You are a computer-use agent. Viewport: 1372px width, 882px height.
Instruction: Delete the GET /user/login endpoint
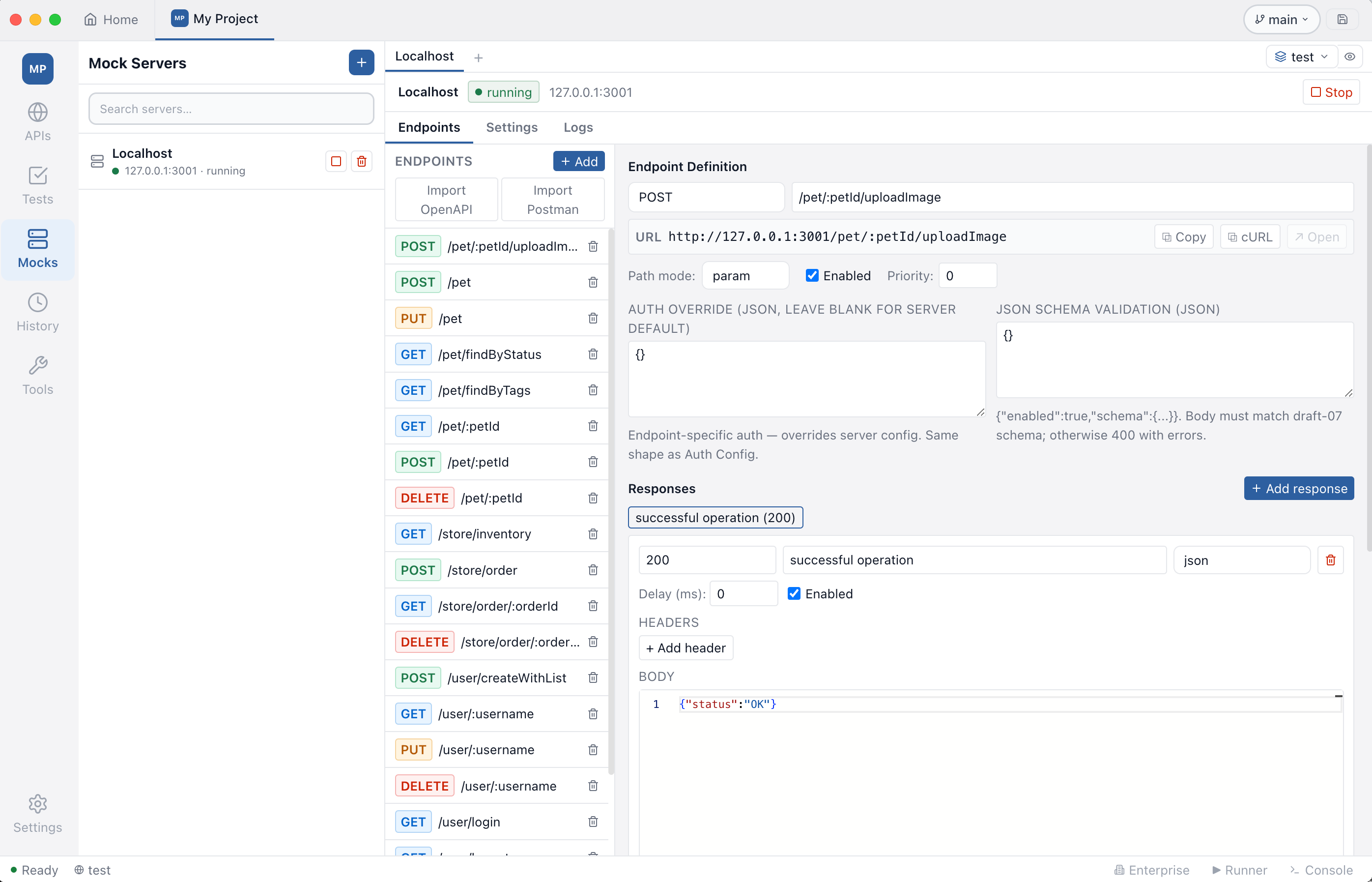(x=593, y=822)
